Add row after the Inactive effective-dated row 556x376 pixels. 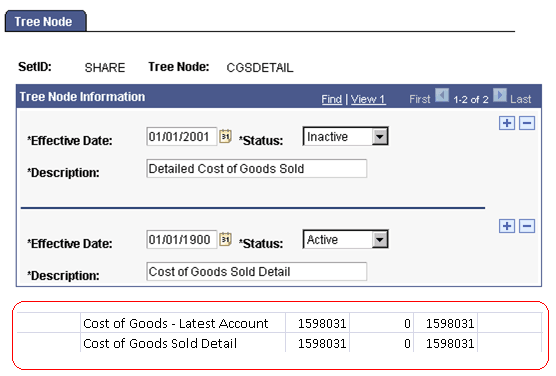pos(507,123)
